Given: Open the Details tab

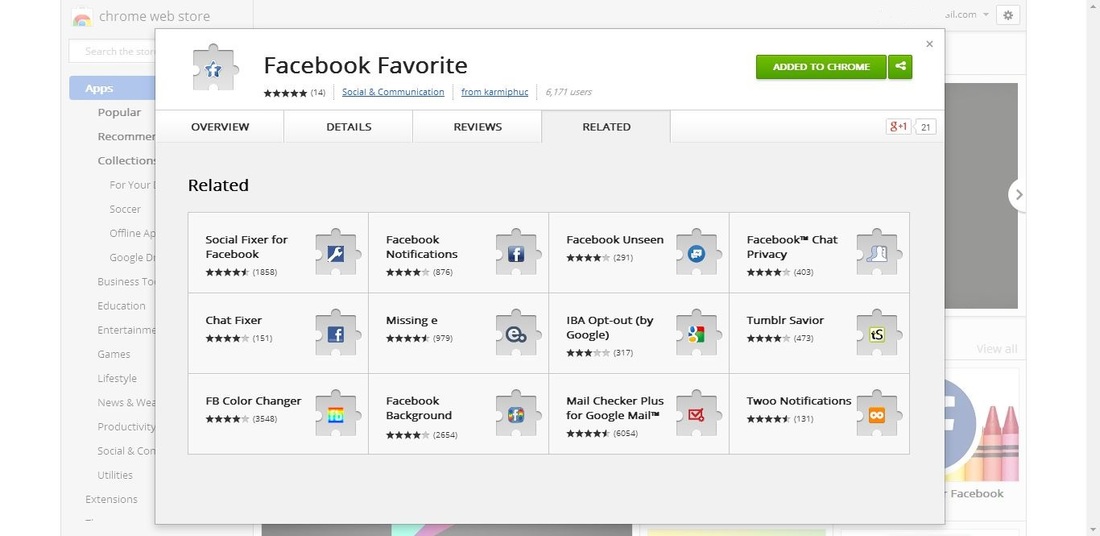Looking at the screenshot, I should pyautogui.click(x=349, y=127).
